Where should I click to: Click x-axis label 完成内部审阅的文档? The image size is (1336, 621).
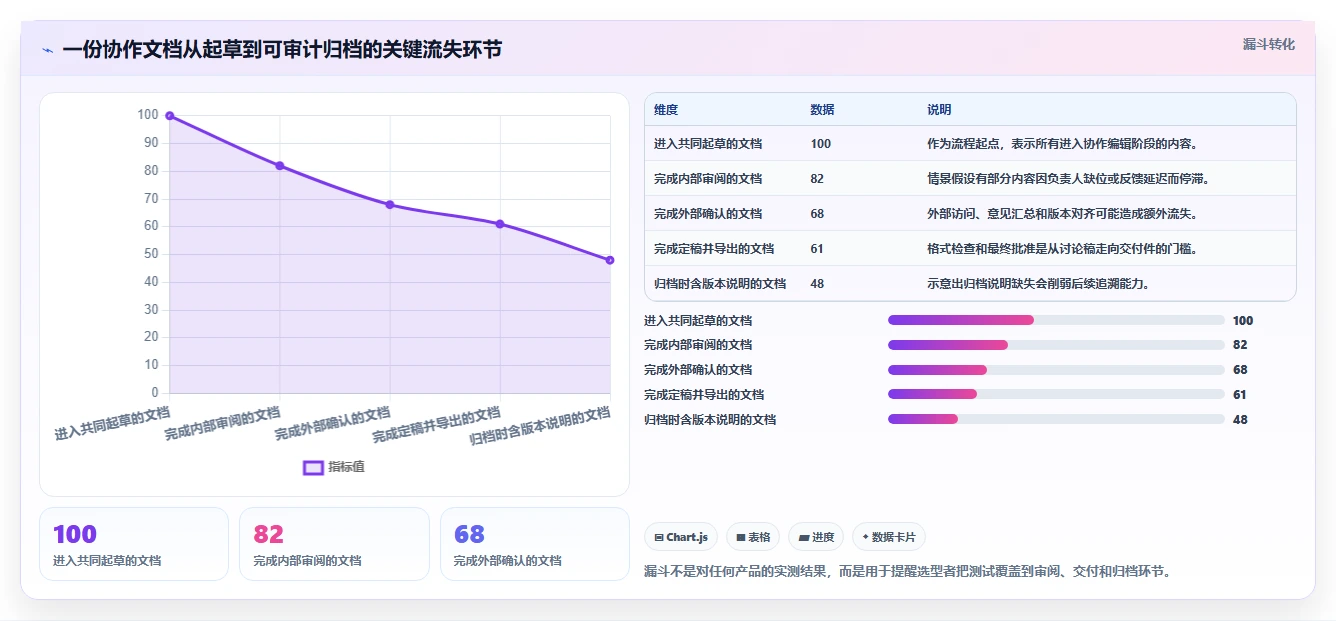click(x=223, y=424)
